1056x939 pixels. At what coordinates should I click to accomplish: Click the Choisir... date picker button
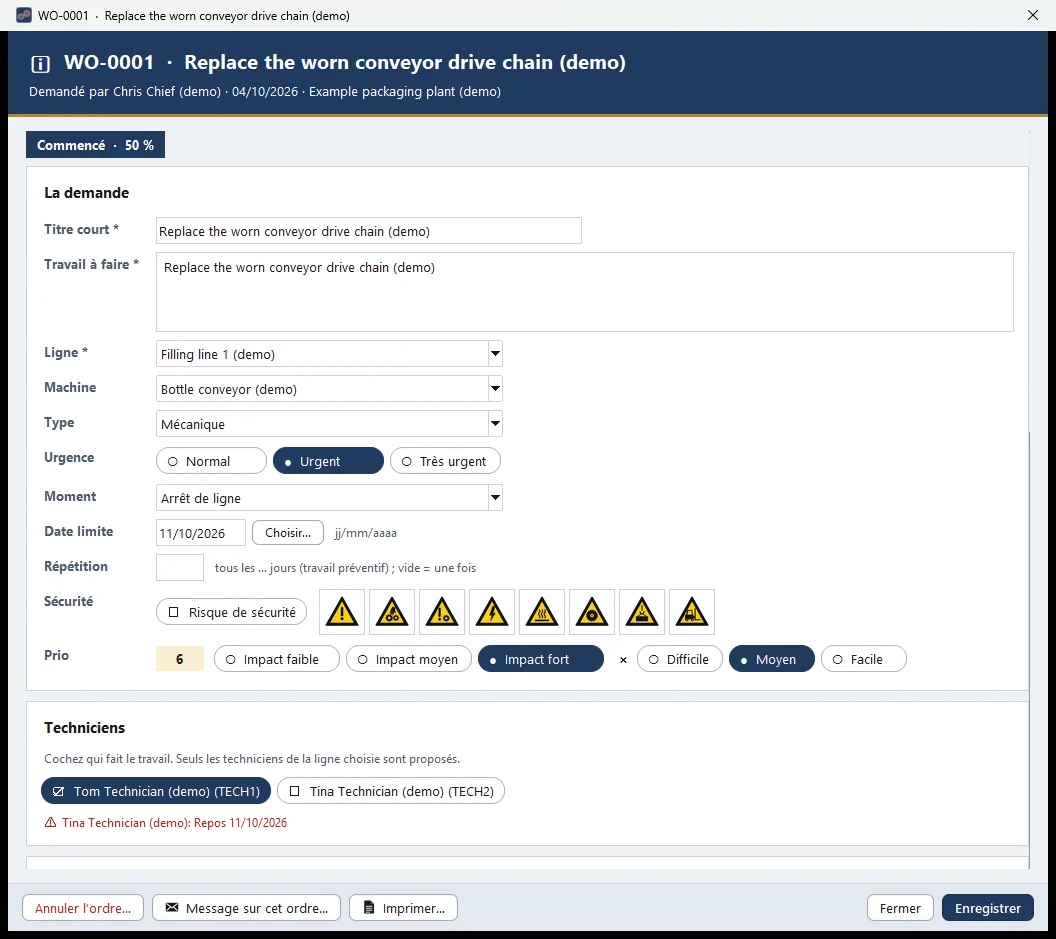pyautogui.click(x=288, y=533)
